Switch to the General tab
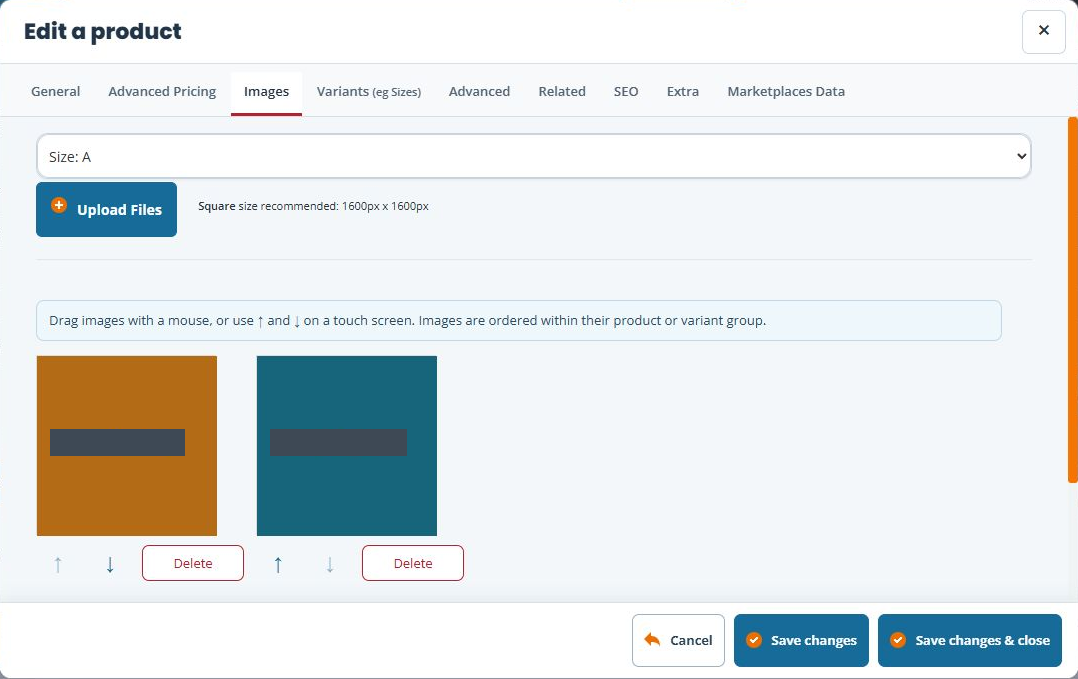This screenshot has width=1078, height=679. (x=56, y=91)
